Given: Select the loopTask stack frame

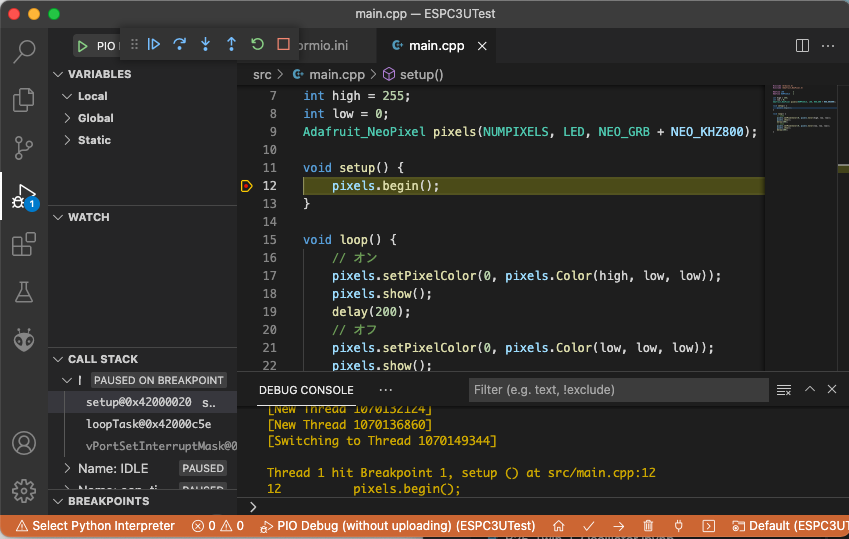Looking at the screenshot, I should [x=148, y=424].
